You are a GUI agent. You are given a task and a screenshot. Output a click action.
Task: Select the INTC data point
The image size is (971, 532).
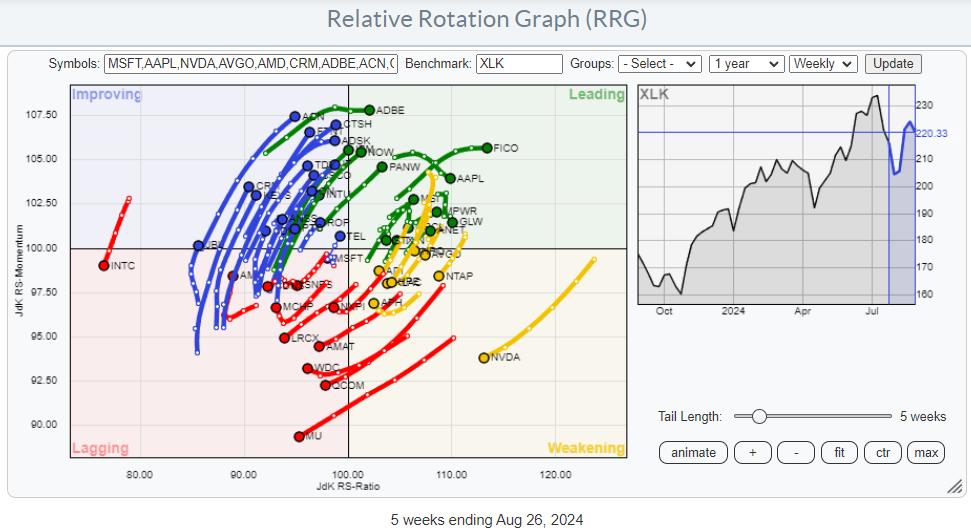(104, 265)
